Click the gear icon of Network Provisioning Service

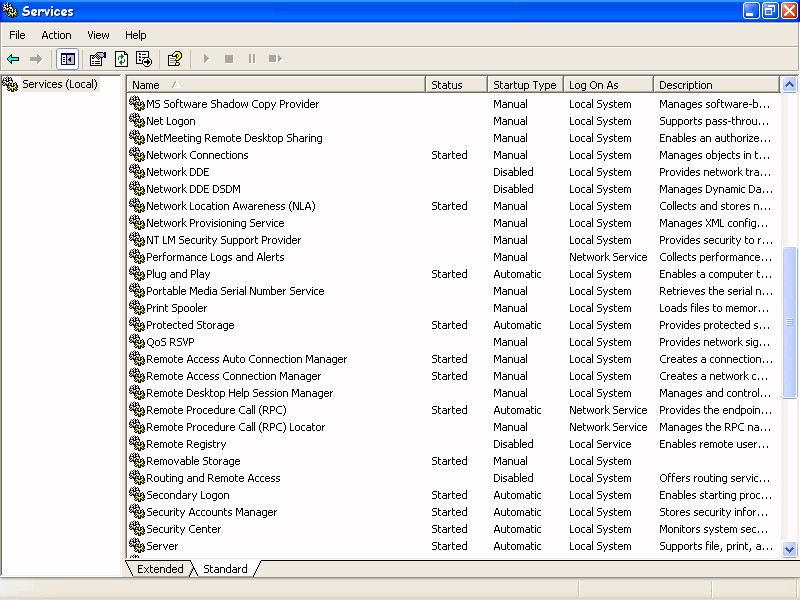137,222
